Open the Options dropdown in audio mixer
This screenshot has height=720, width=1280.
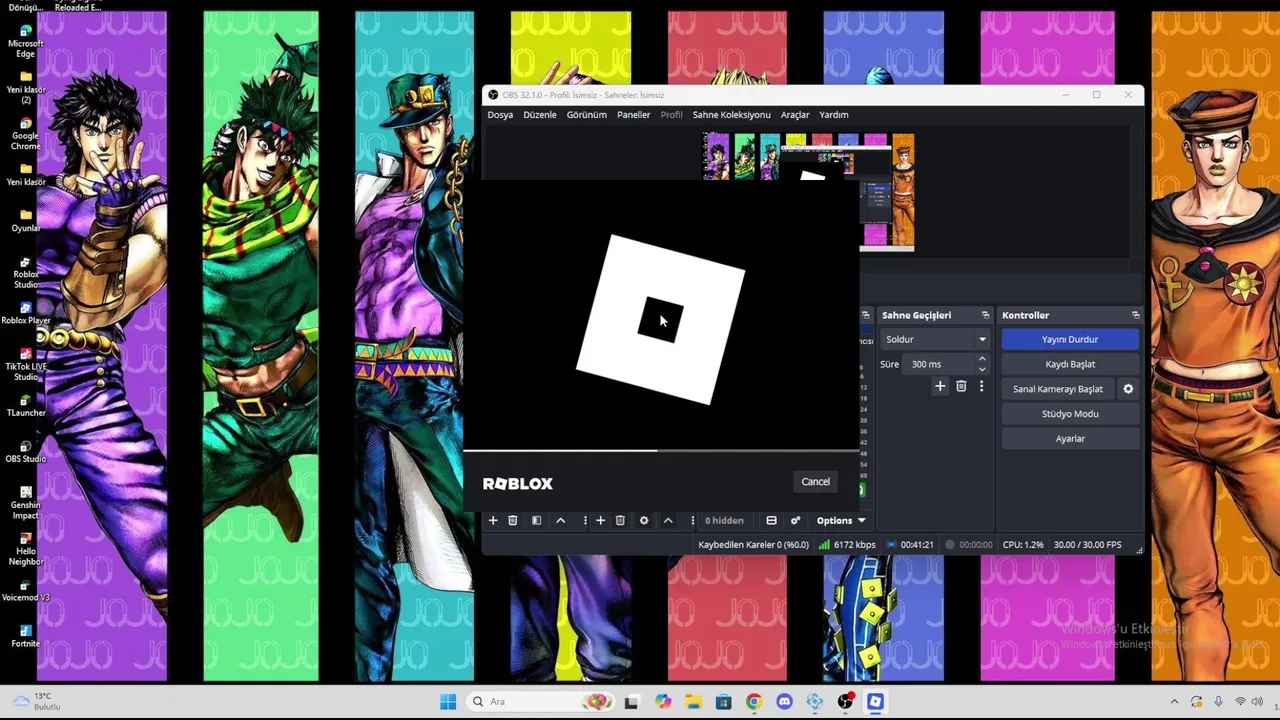coord(841,520)
